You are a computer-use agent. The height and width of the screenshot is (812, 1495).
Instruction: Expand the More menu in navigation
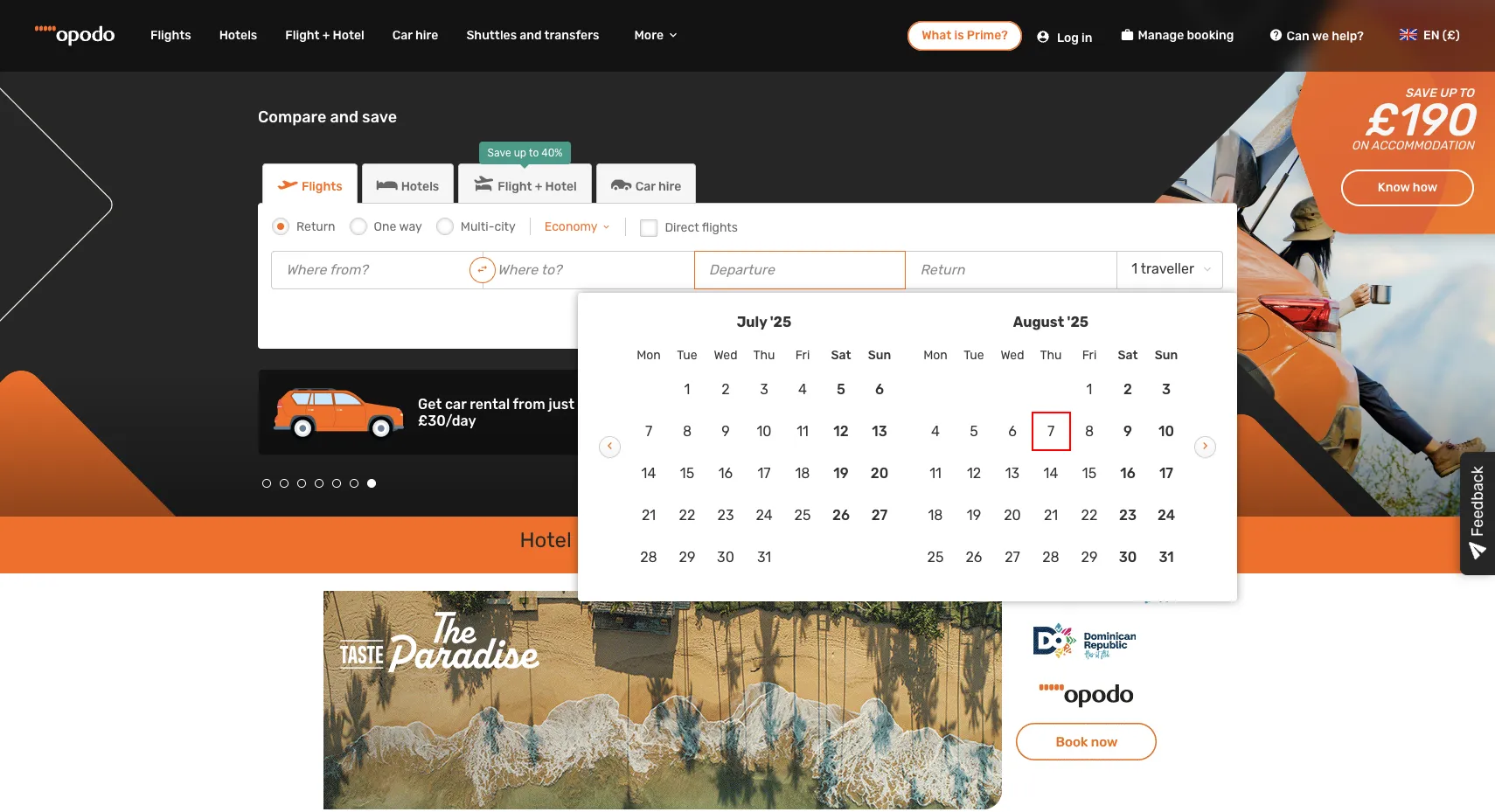pos(655,35)
